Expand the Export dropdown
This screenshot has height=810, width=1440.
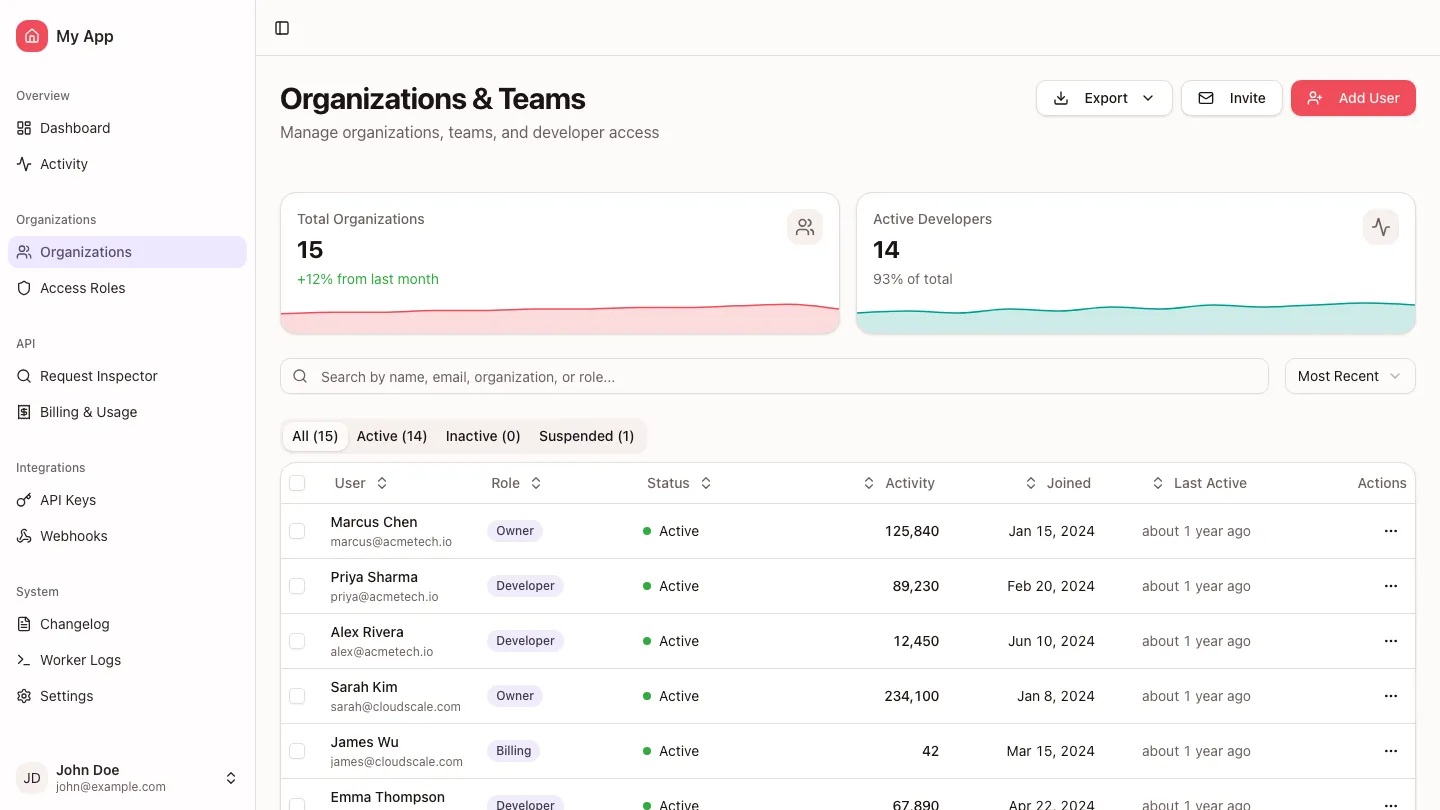[x=1104, y=98]
